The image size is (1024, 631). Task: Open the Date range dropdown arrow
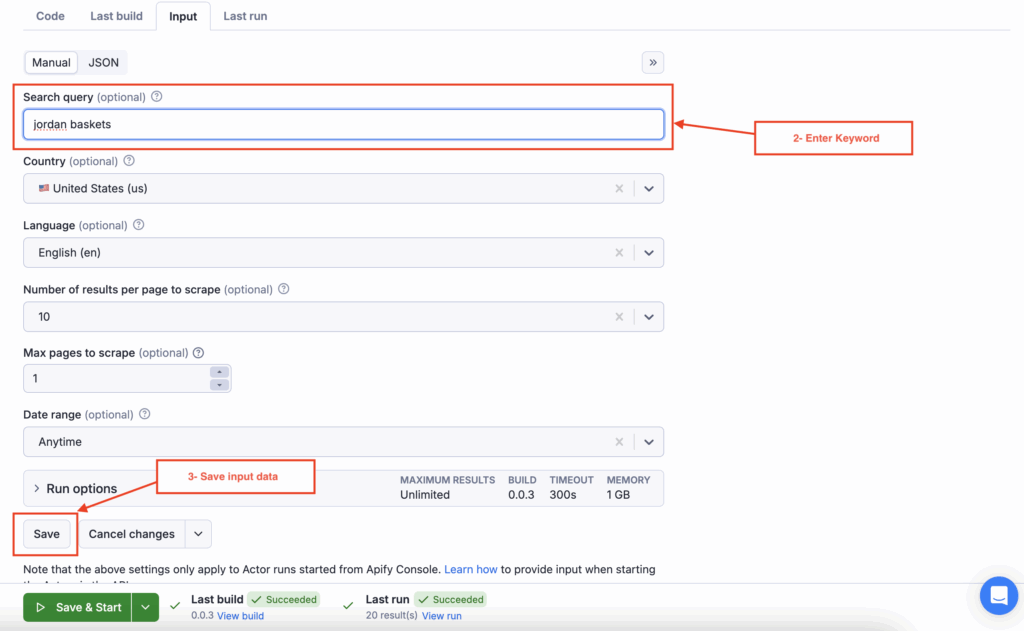tap(648, 442)
